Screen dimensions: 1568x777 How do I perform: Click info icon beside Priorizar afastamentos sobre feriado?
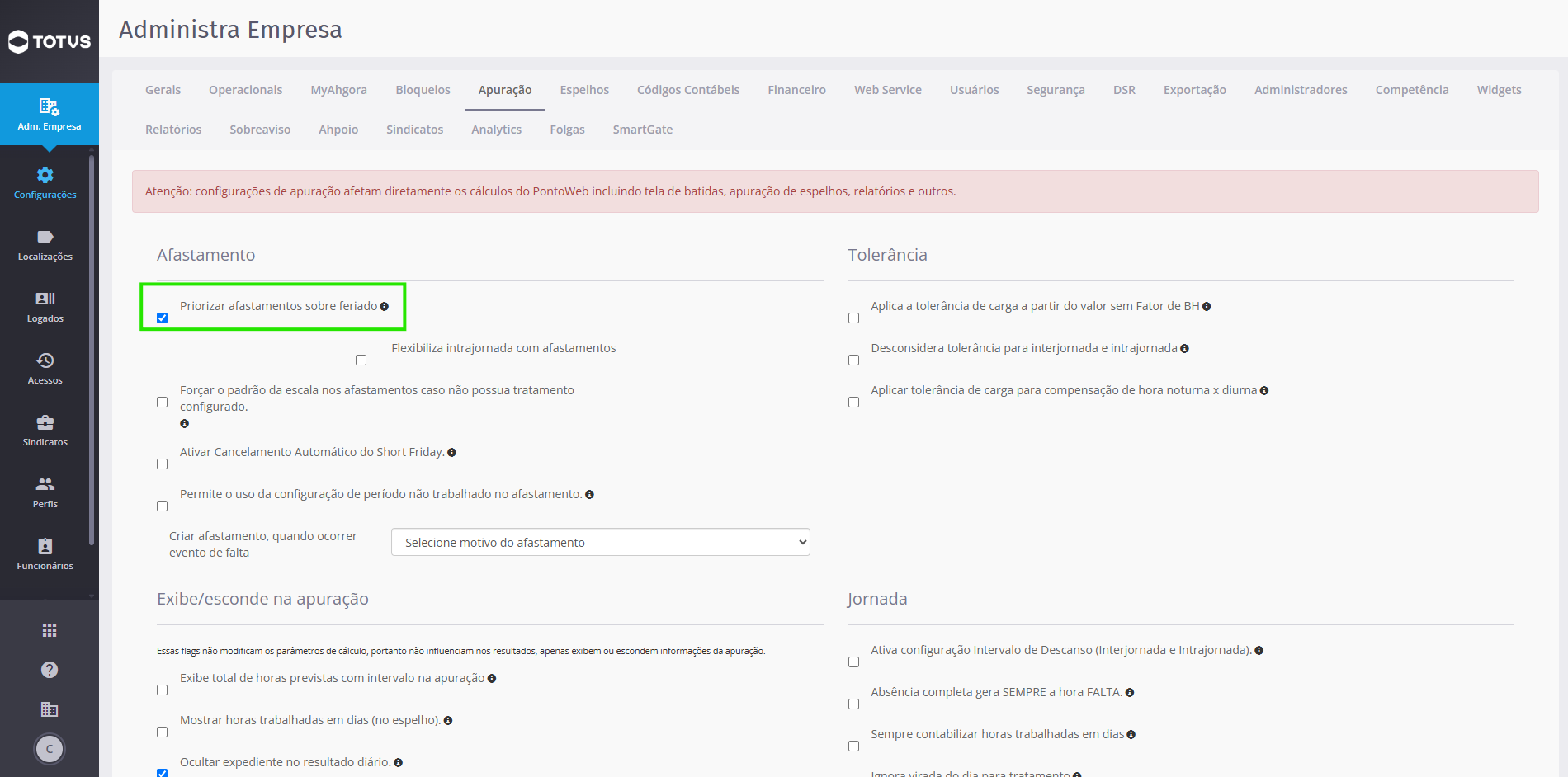[x=384, y=307]
